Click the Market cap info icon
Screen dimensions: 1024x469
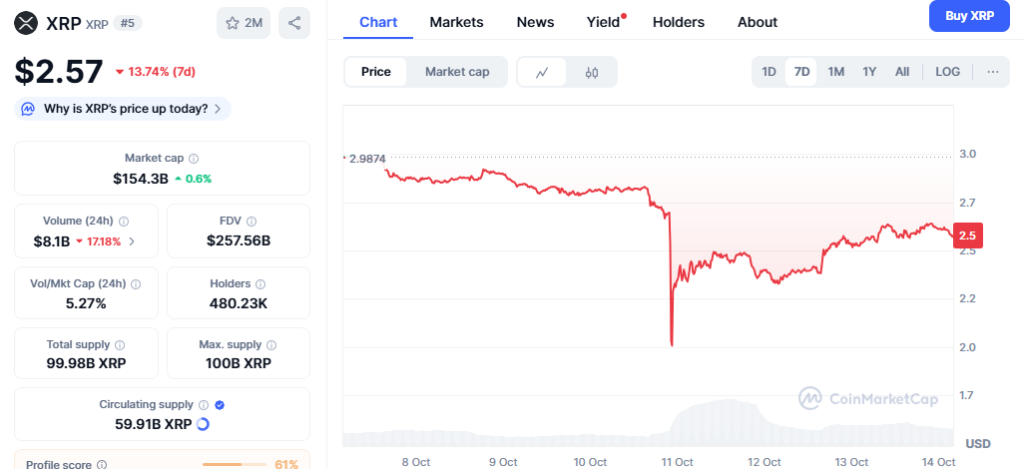194,158
